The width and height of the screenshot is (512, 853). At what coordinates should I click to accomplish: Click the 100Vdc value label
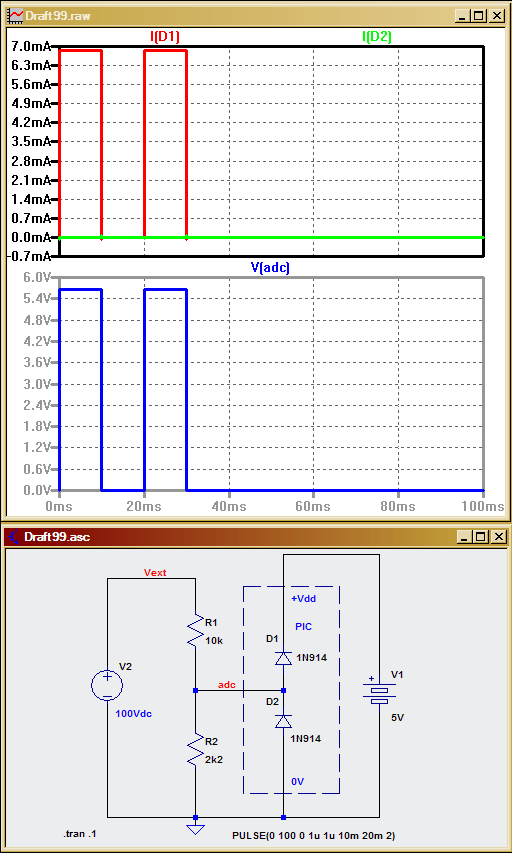pyautogui.click(x=134, y=714)
